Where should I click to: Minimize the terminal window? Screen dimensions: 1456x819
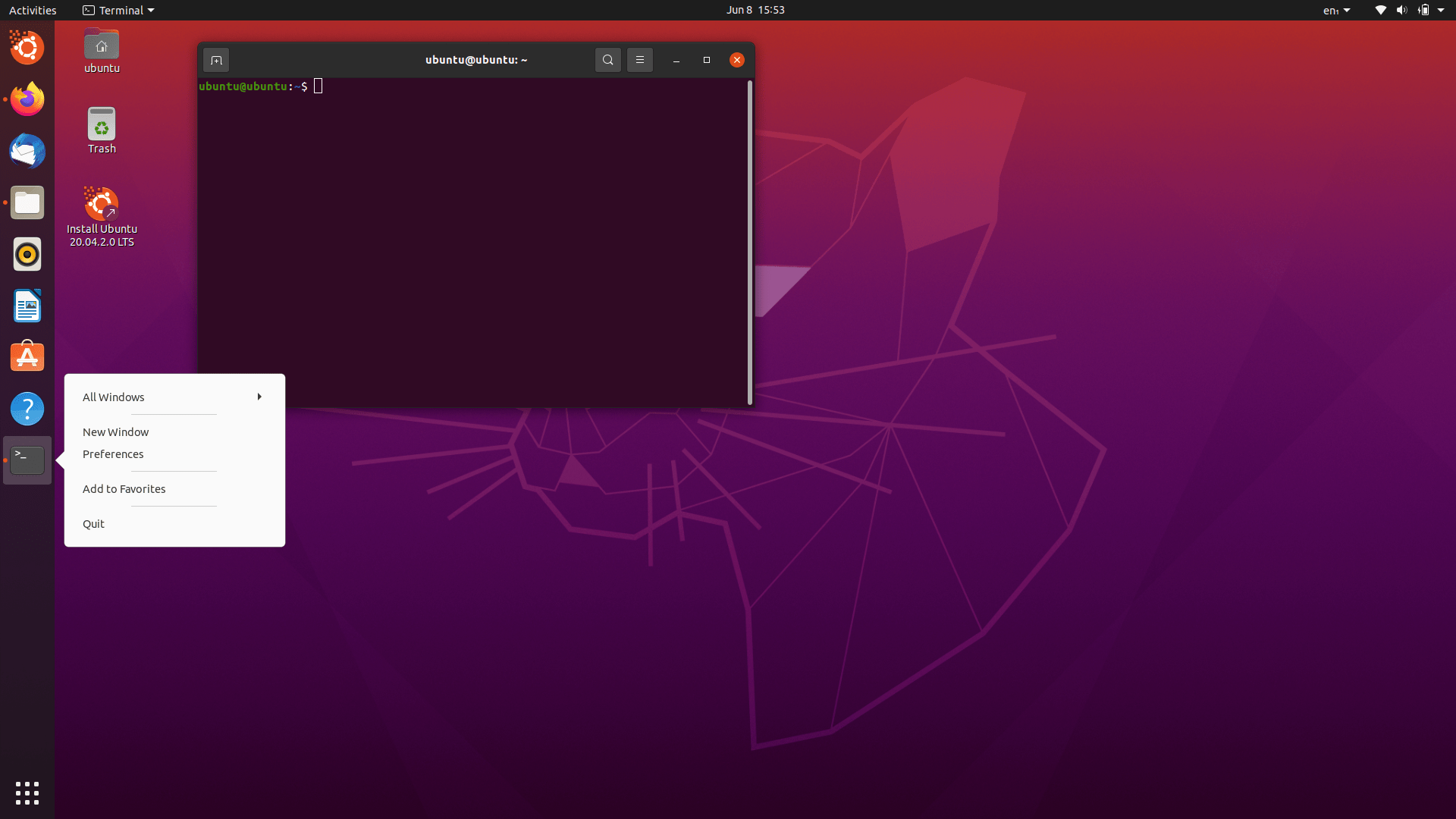pos(676,60)
